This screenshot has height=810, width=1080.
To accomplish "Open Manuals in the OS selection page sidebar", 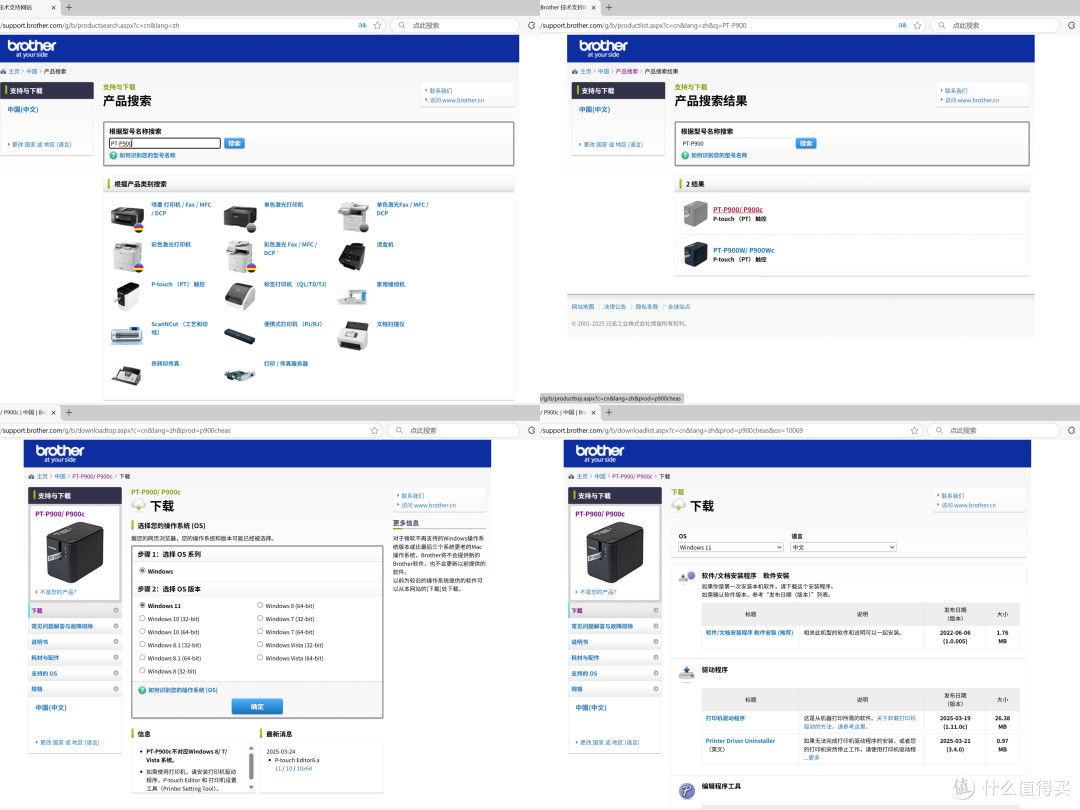I will [74, 642].
